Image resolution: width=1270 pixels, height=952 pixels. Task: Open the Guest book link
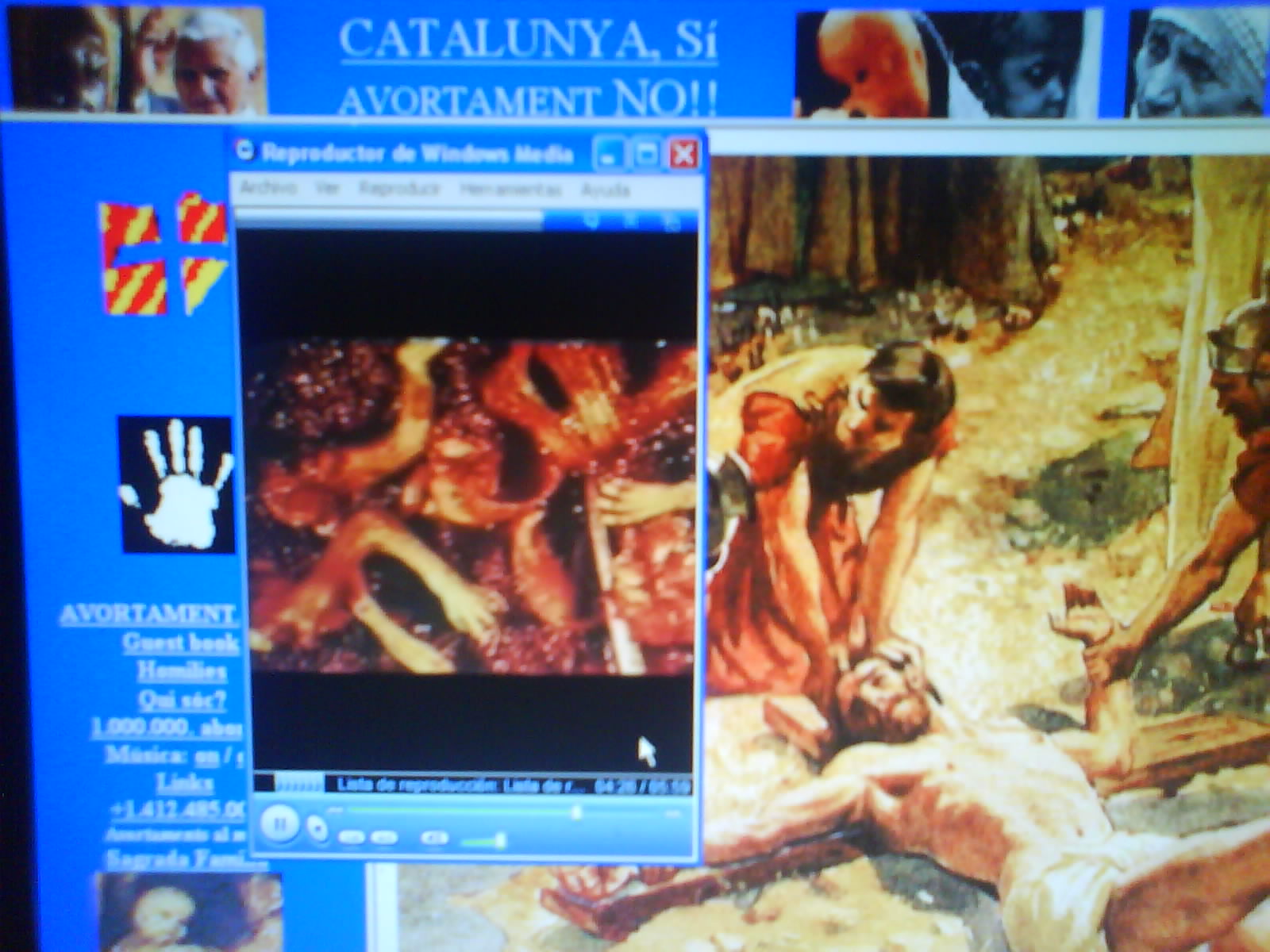(180, 643)
